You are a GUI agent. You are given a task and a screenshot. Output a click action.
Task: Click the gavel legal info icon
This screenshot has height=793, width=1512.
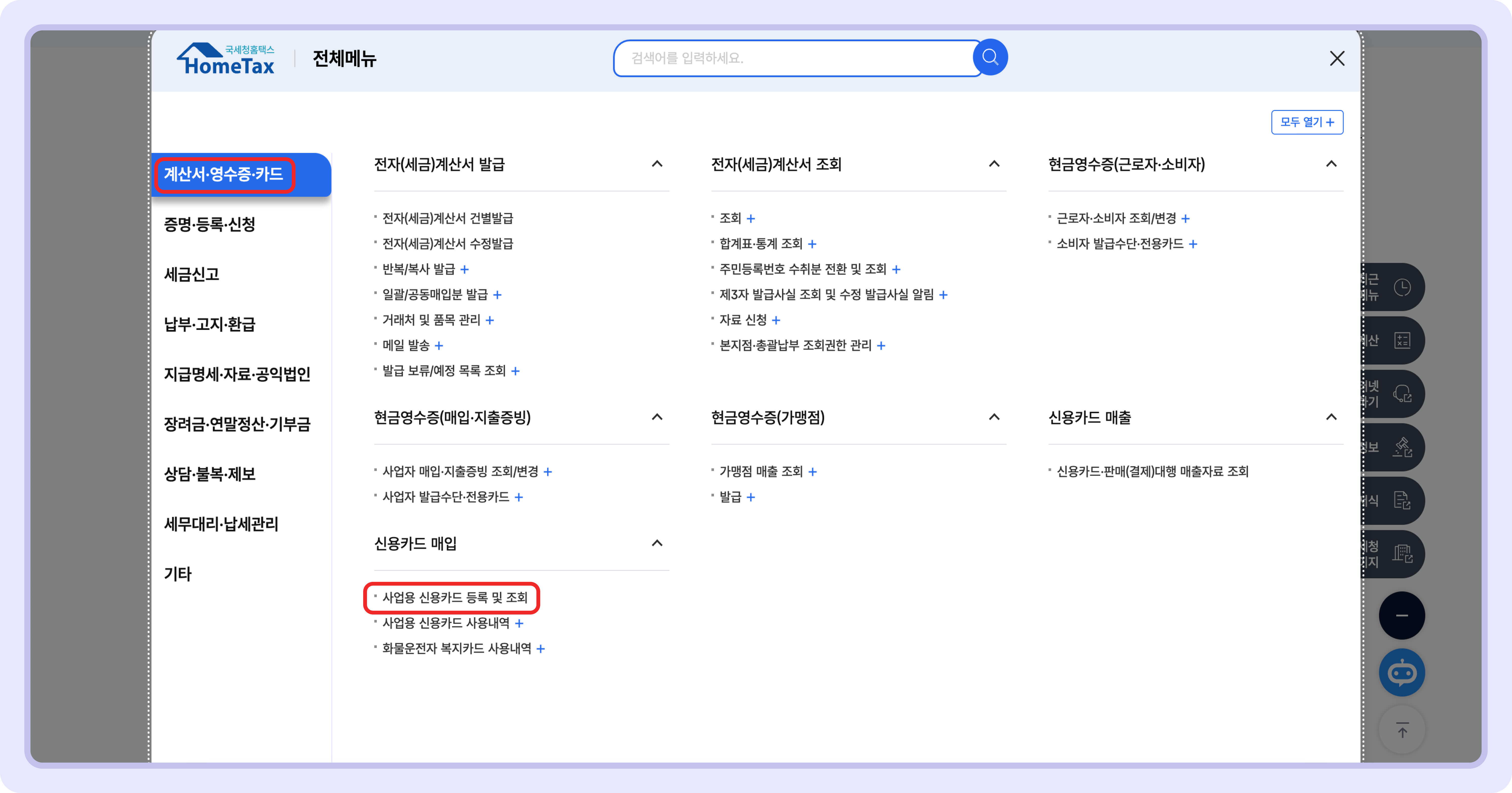click(1402, 447)
